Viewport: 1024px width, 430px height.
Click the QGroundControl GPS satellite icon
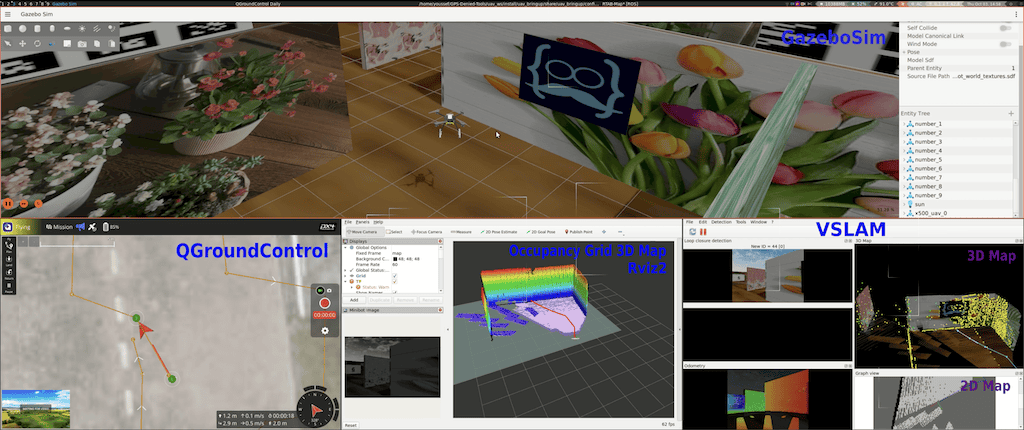pyautogui.click(x=92, y=227)
